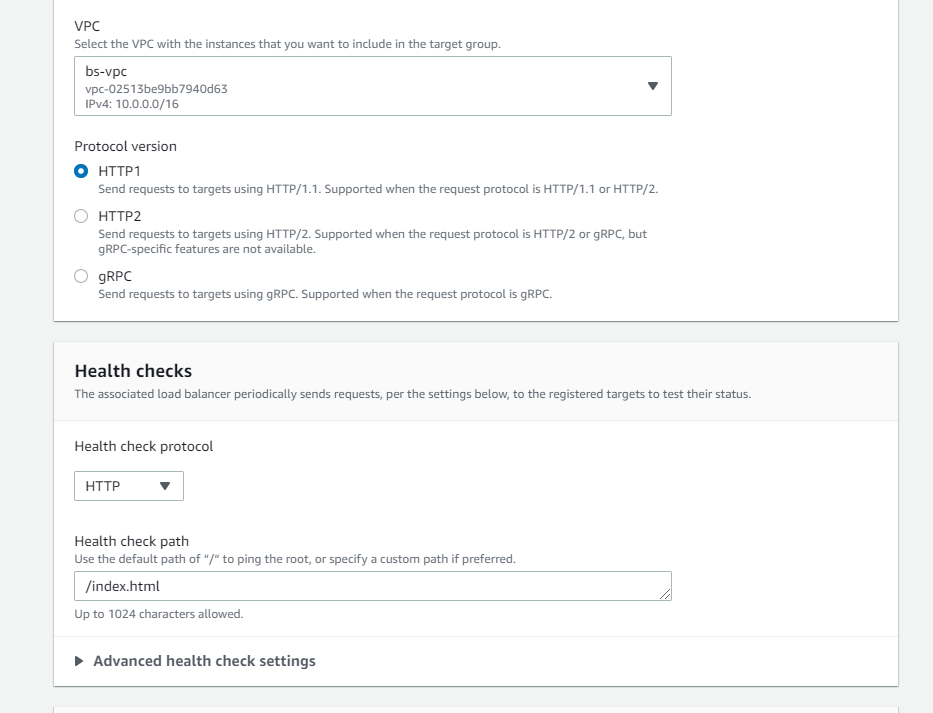Click the Health check protocol caret arrow
Image resolution: width=933 pixels, height=713 pixels.
[x=165, y=486]
